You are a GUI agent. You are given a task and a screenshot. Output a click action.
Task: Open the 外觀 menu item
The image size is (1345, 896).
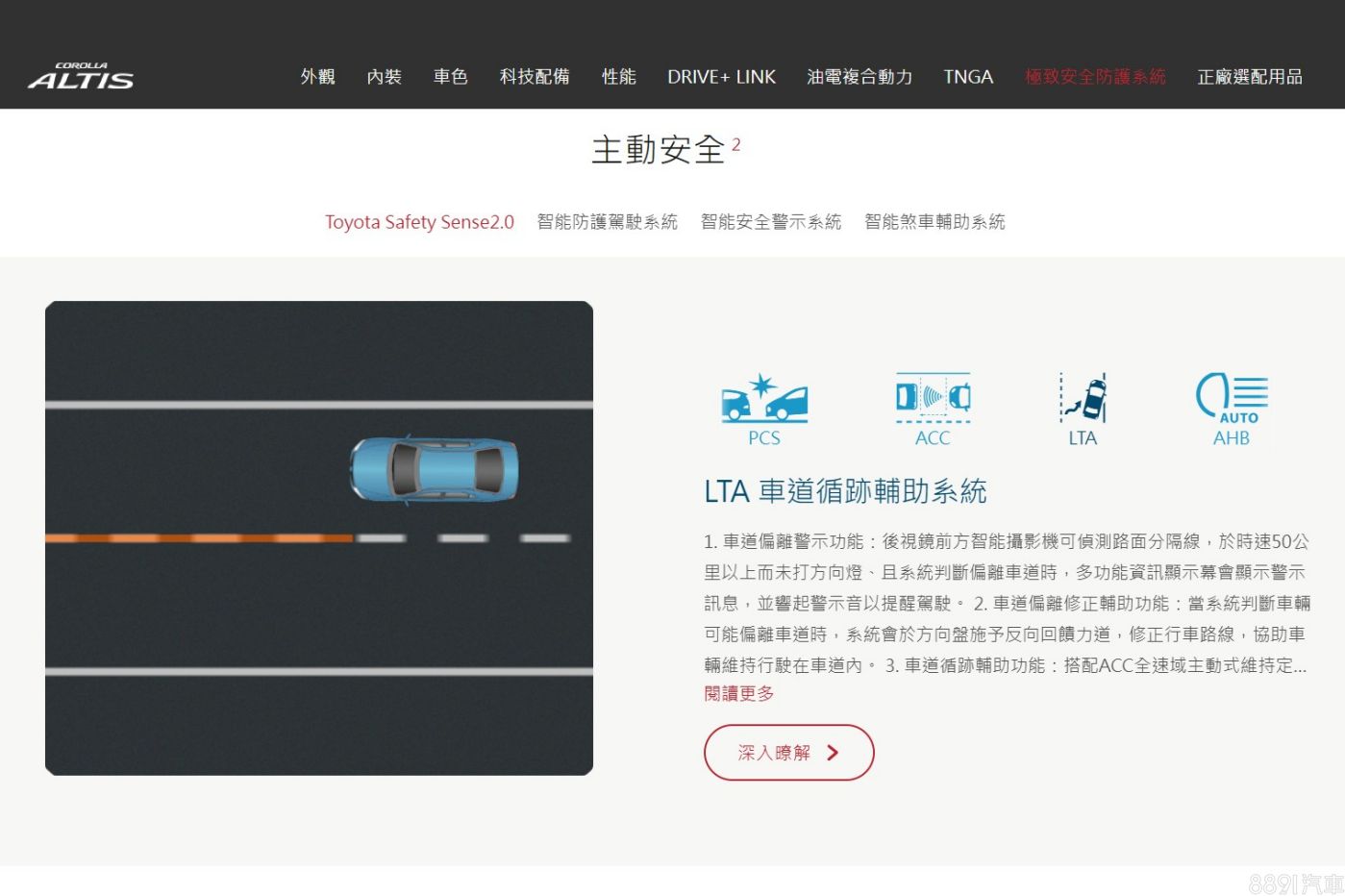317,77
